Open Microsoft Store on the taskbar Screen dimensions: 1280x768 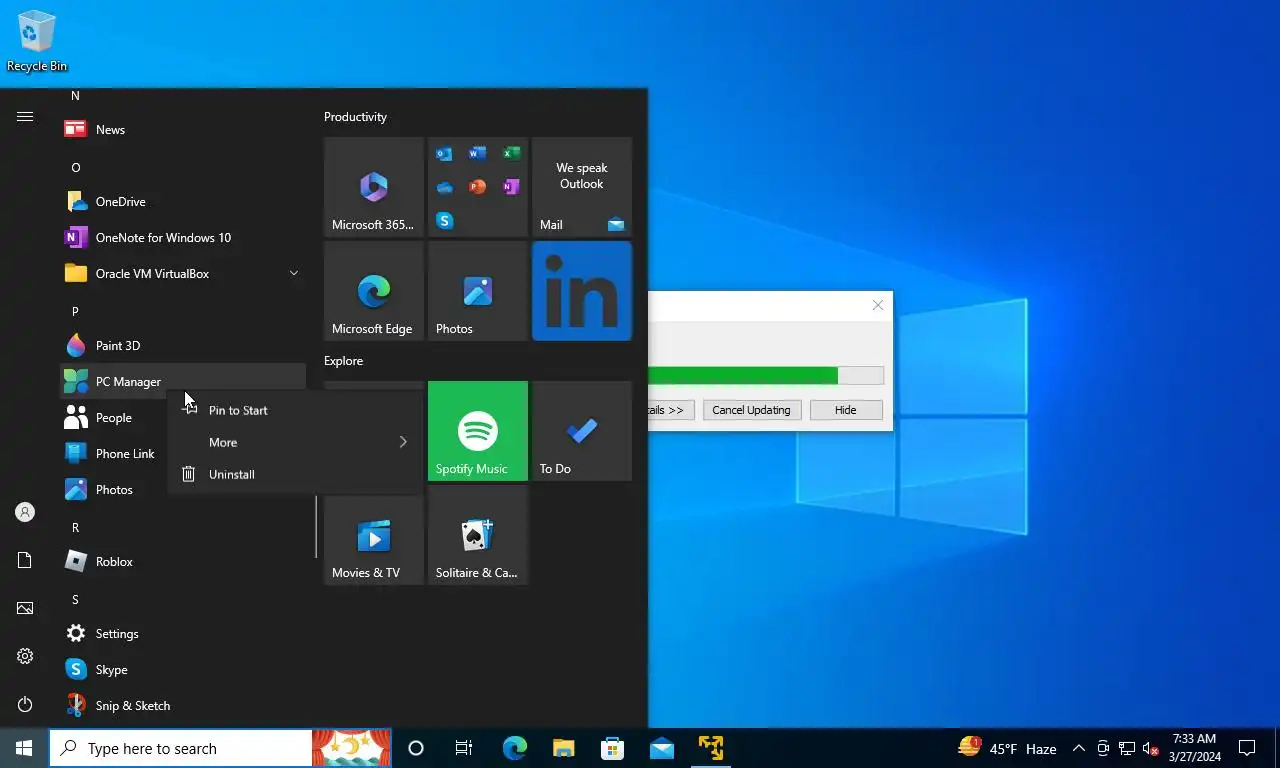[x=612, y=748]
